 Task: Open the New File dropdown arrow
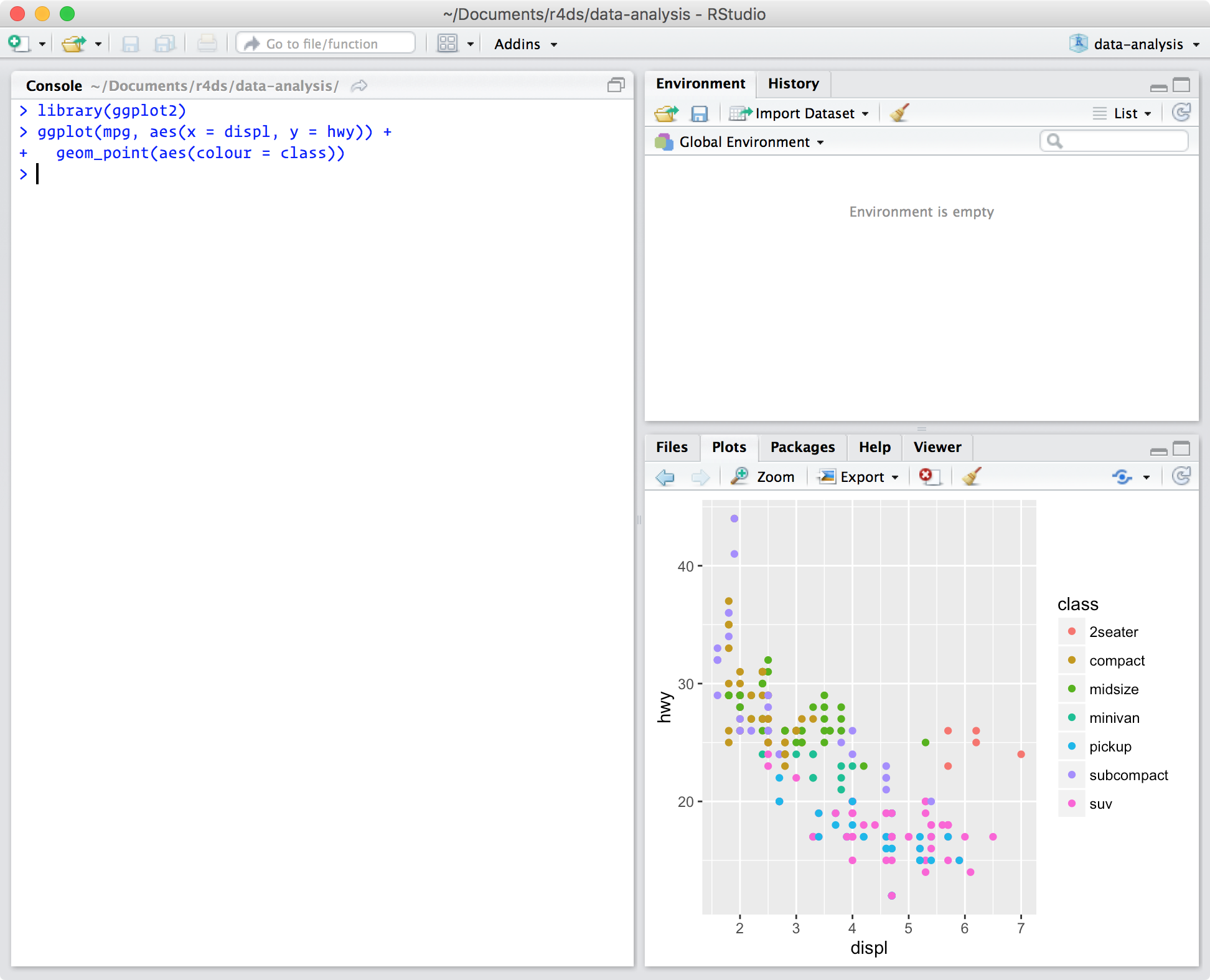(42, 44)
